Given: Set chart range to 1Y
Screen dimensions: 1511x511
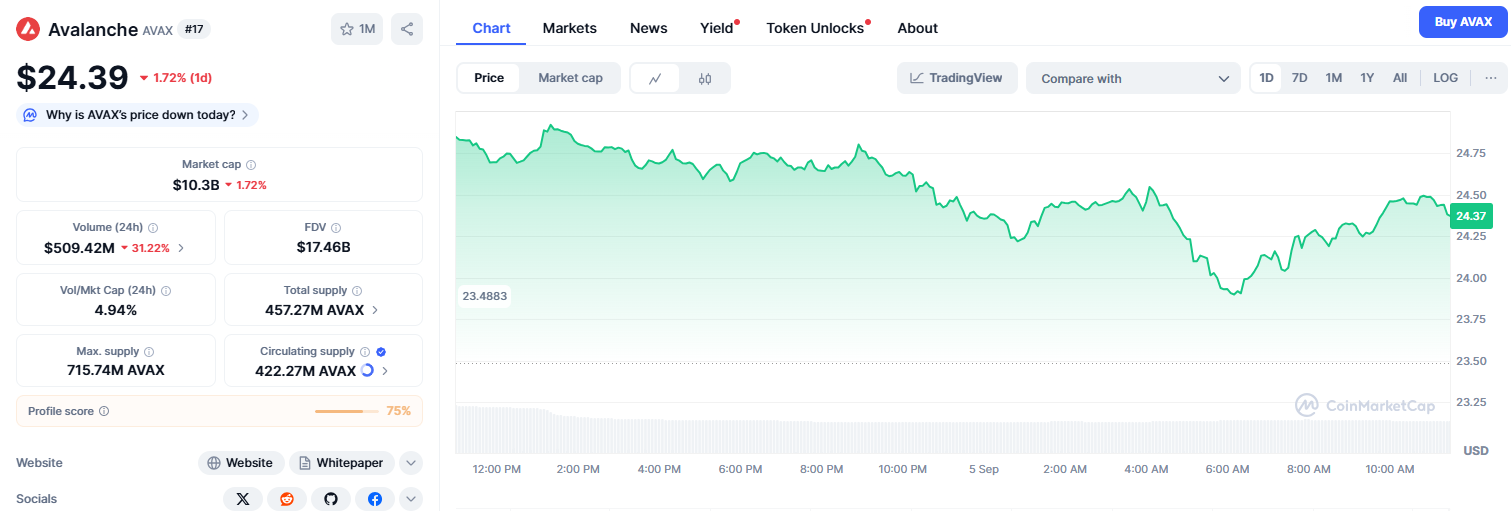Looking at the screenshot, I should click(1367, 78).
